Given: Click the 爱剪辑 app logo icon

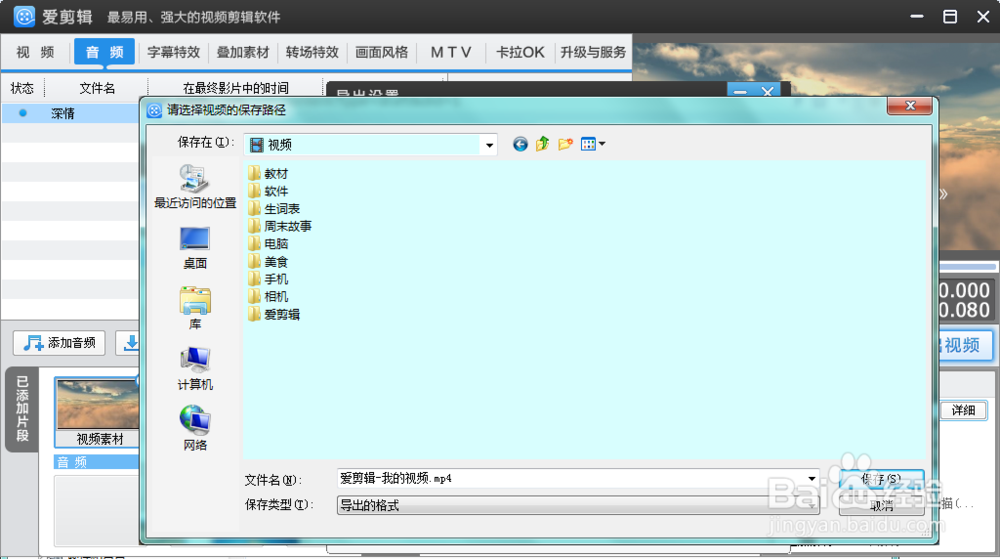Looking at the screenshot, I should [x=24, y=17].
